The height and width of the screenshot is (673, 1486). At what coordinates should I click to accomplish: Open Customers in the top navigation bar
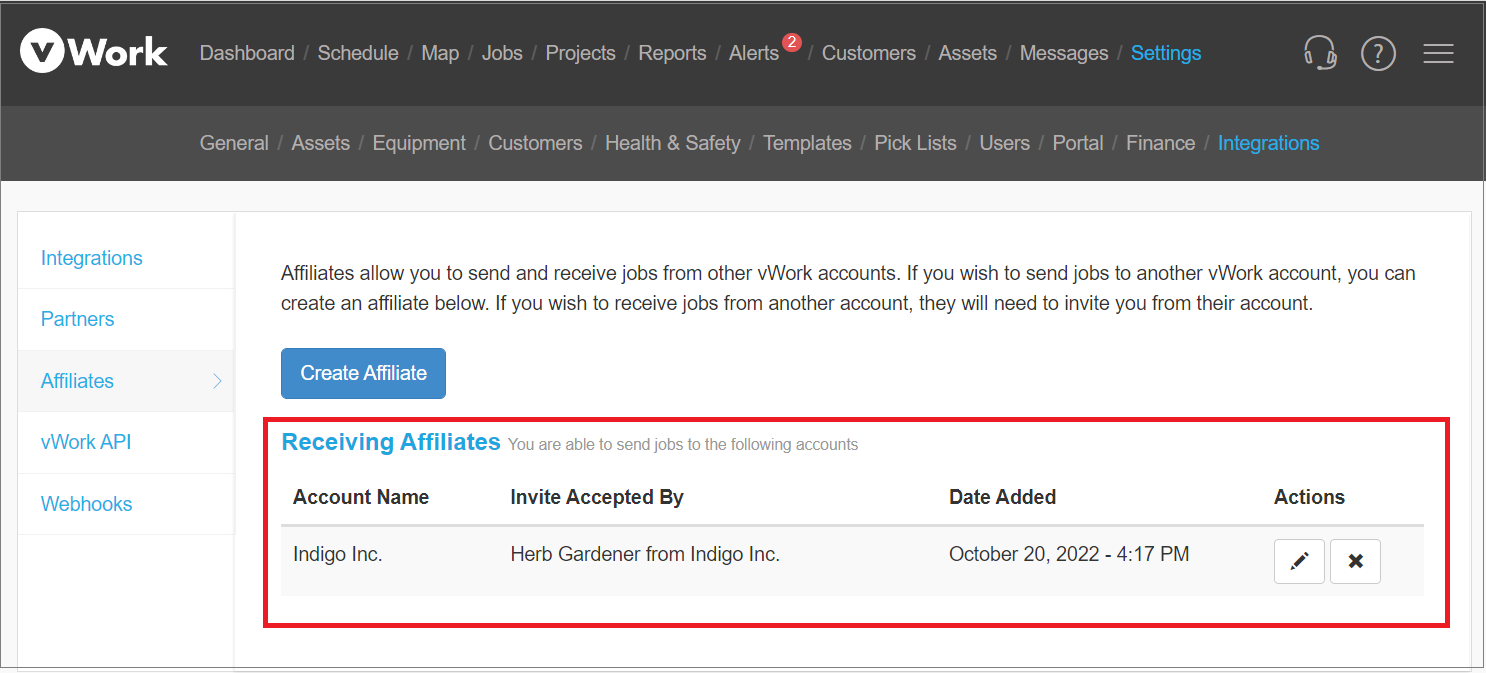(869, 53)
